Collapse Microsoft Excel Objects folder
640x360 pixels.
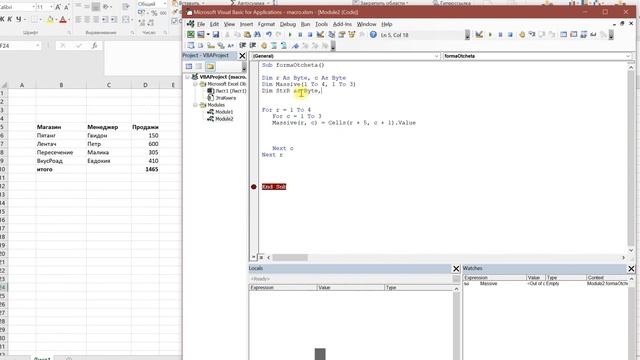point(195,84)
